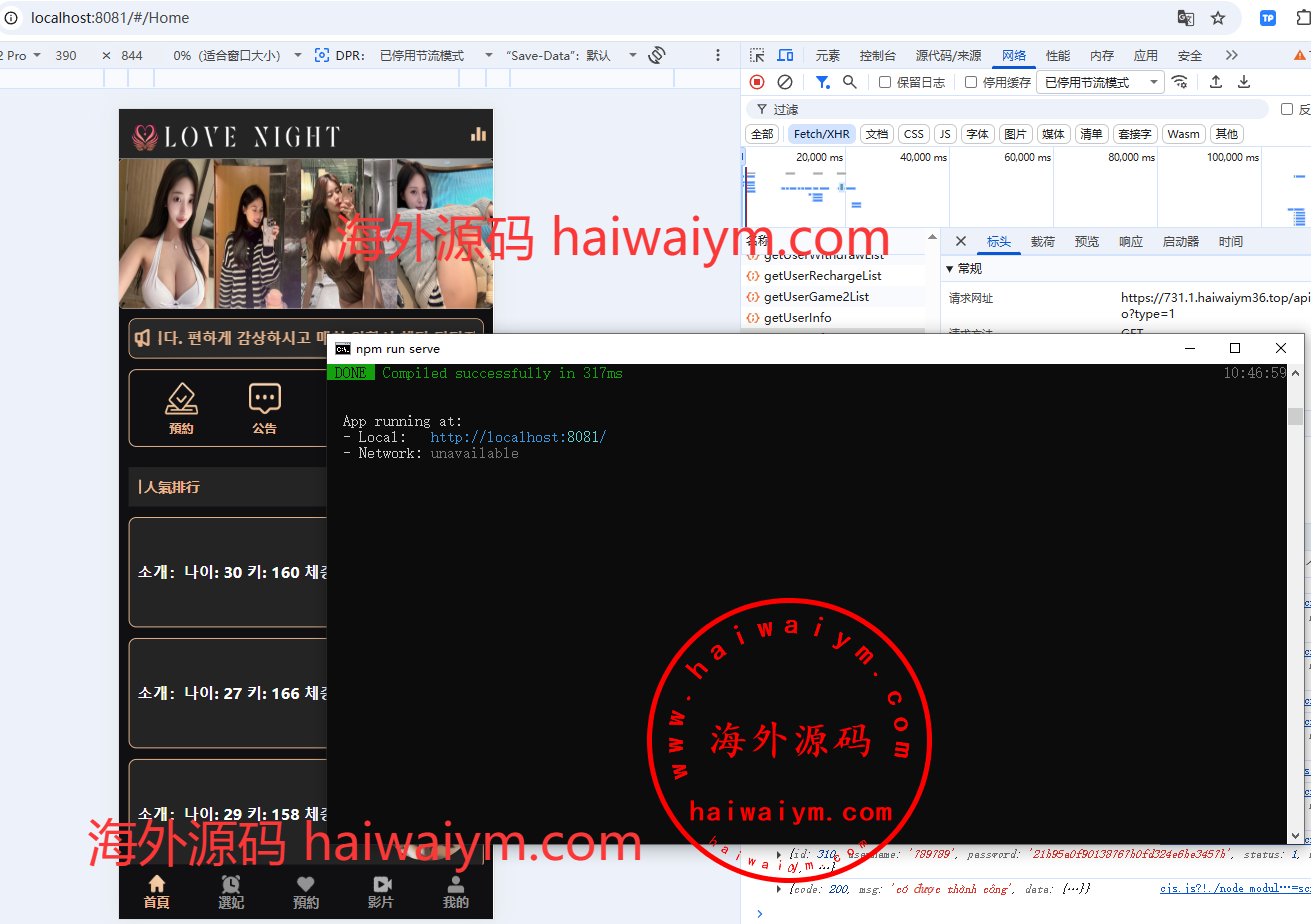Toggle the 字体 filter chip

tap(978, 134)
